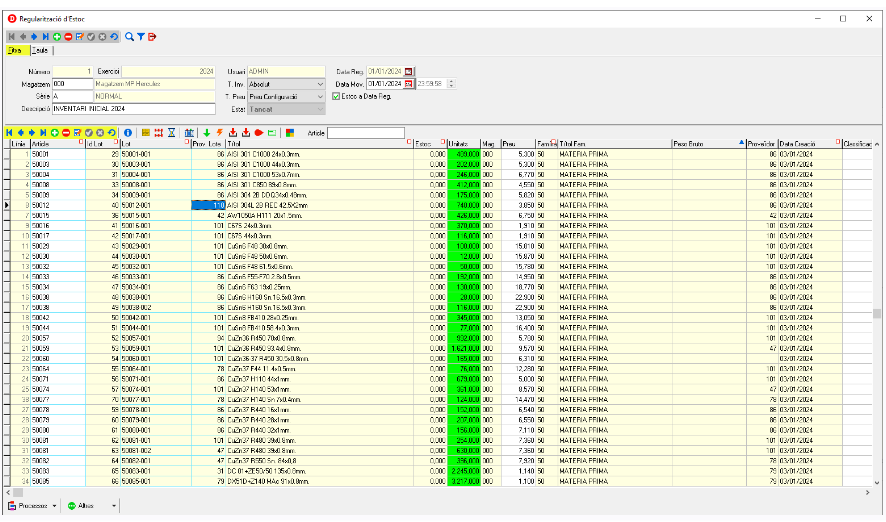The image size is (886, 522).
Task: Jump to last record in top toolbar
Action: (x=45, y=37)
